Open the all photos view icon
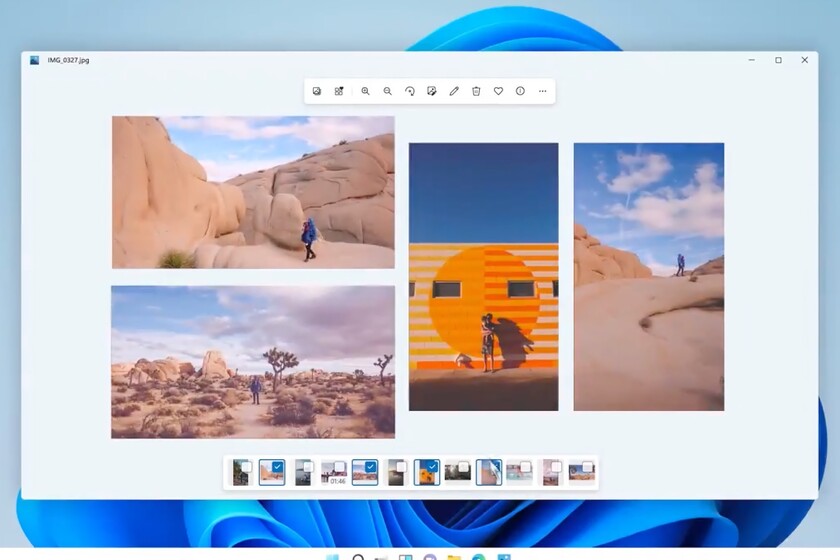Viewport: 840px width, 560px height. [x=317, y=91]
